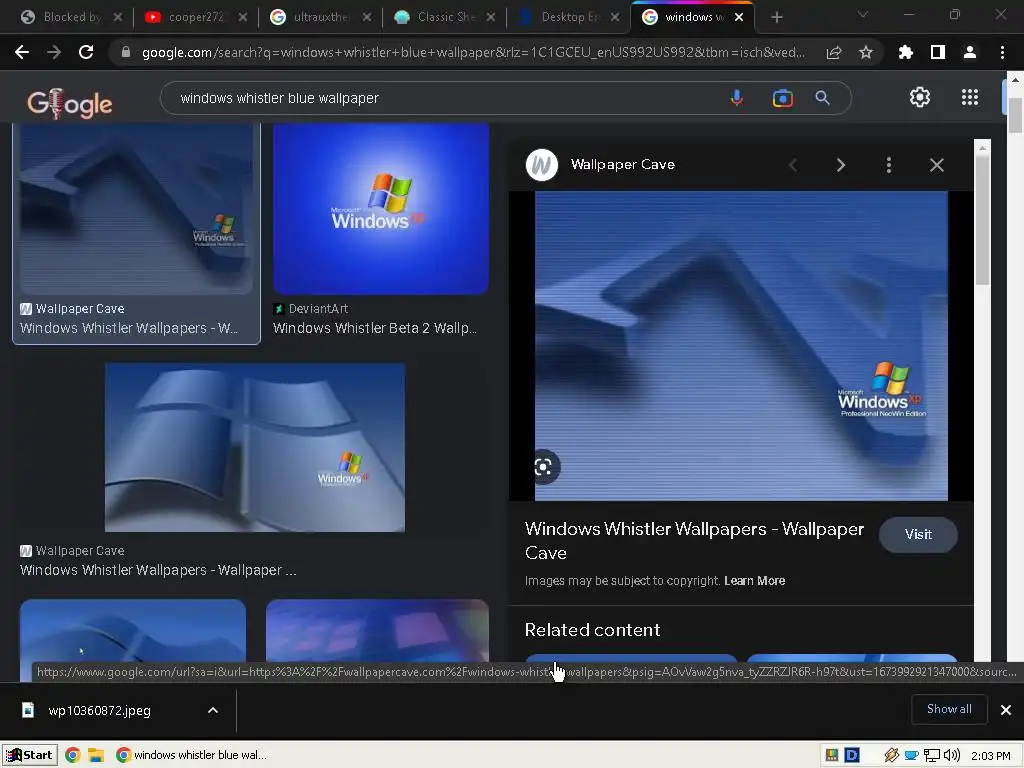Bookmark this page with the star icon
This screenshot has width=1024, height=768.
866,52
